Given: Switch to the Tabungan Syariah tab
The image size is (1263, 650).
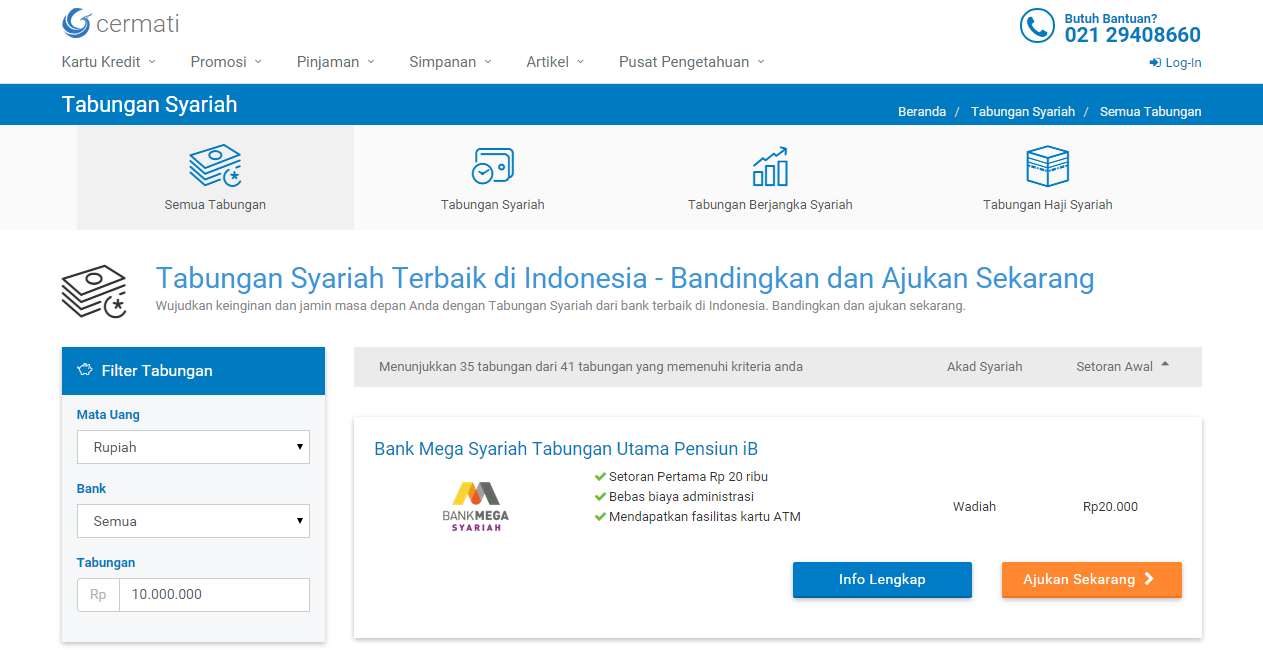Looking at the screenshot, I should 493,178.
